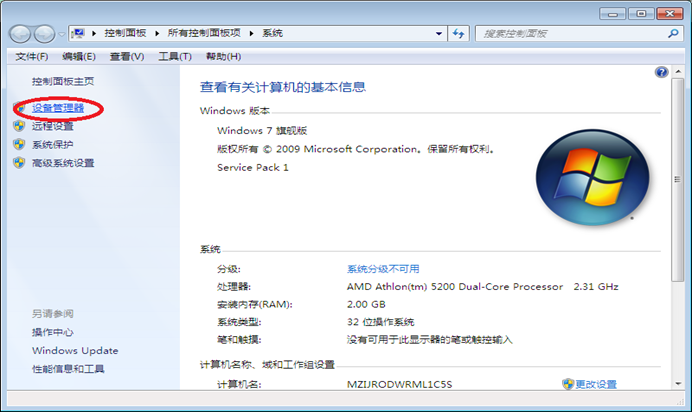Click 更改设置 link
Image resolution: width=692 pixels, height=412 pixels.
[596, 384]
